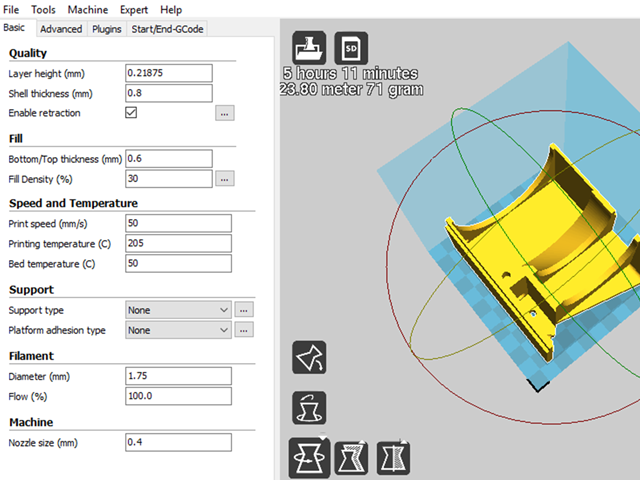Click the Bottom/Top thickness input field
The image size is (640, 480).
[x=169, y=158]
